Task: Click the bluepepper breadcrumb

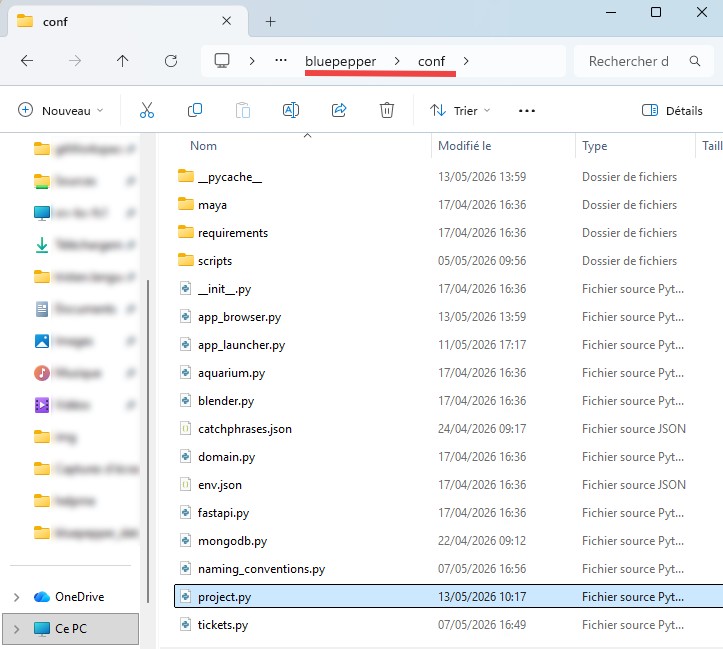Action: (x=340, y=61)
